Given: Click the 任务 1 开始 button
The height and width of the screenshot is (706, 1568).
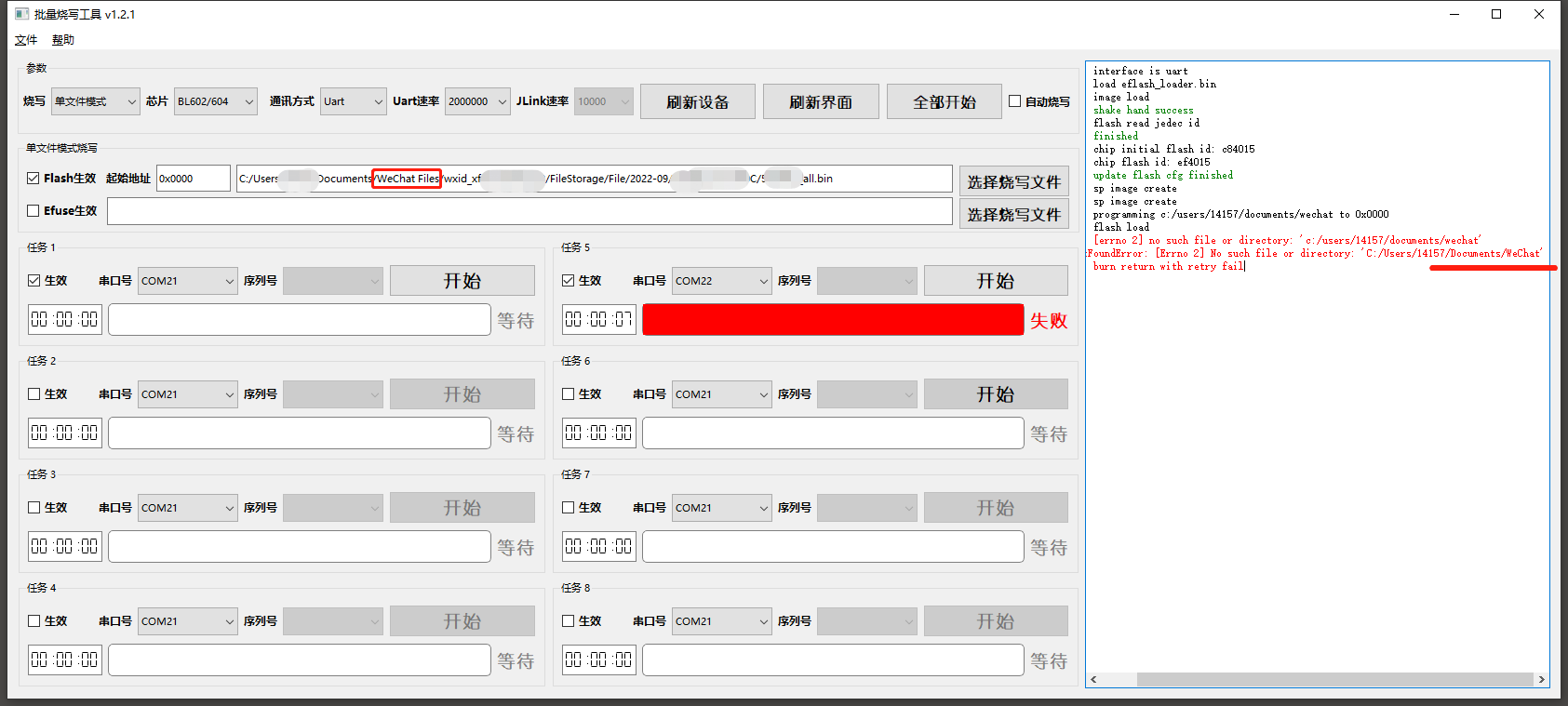Looking at the screenshot, I should click(462, 280).
